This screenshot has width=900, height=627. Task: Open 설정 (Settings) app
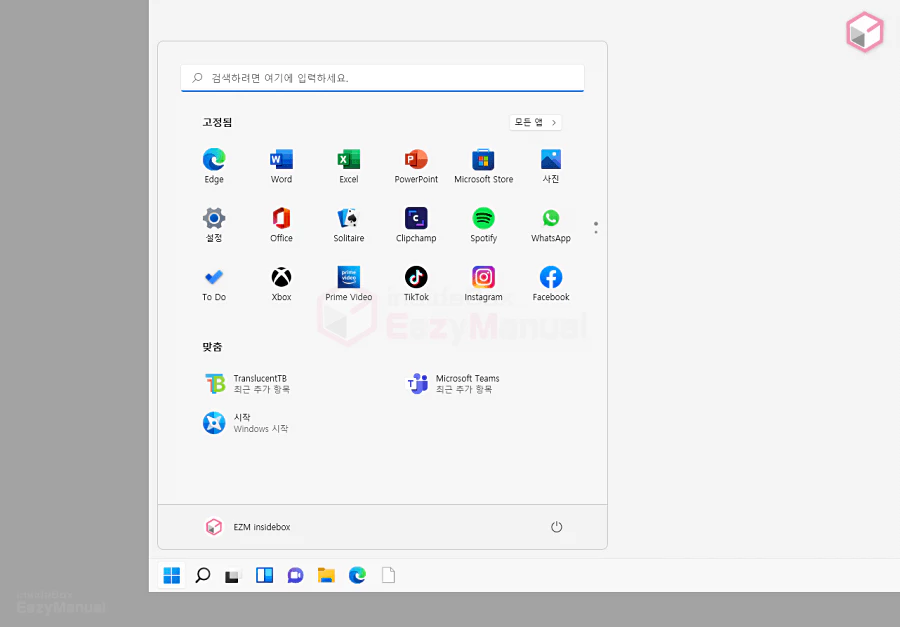[214, 225]
